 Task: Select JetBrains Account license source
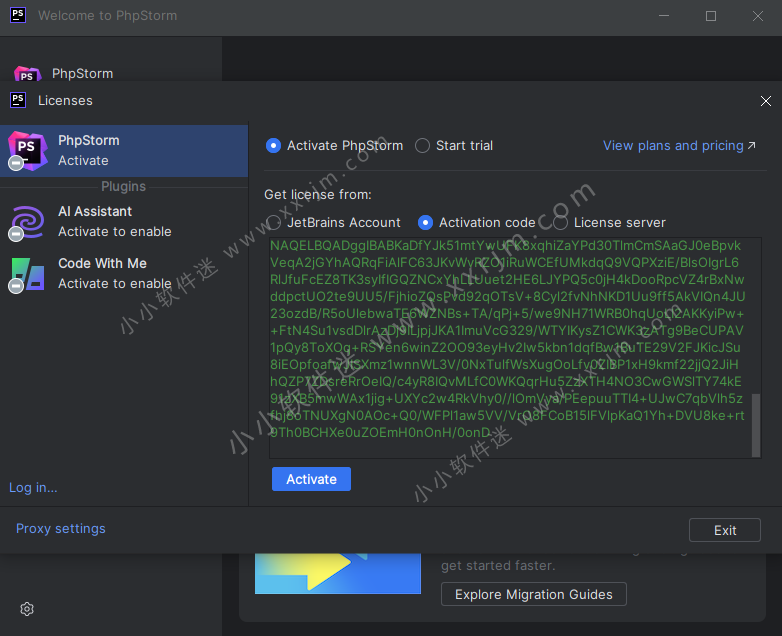click(x=273, y=222)
